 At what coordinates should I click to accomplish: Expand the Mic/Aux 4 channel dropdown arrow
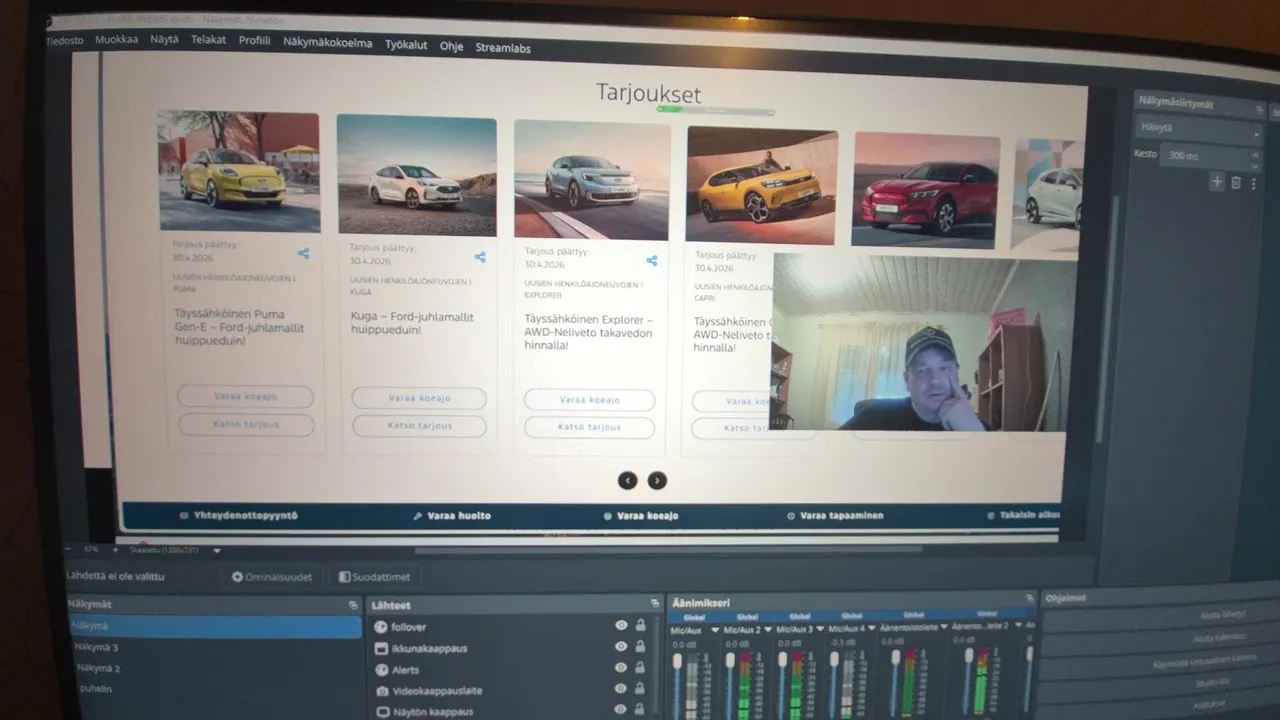click(870, 629)
